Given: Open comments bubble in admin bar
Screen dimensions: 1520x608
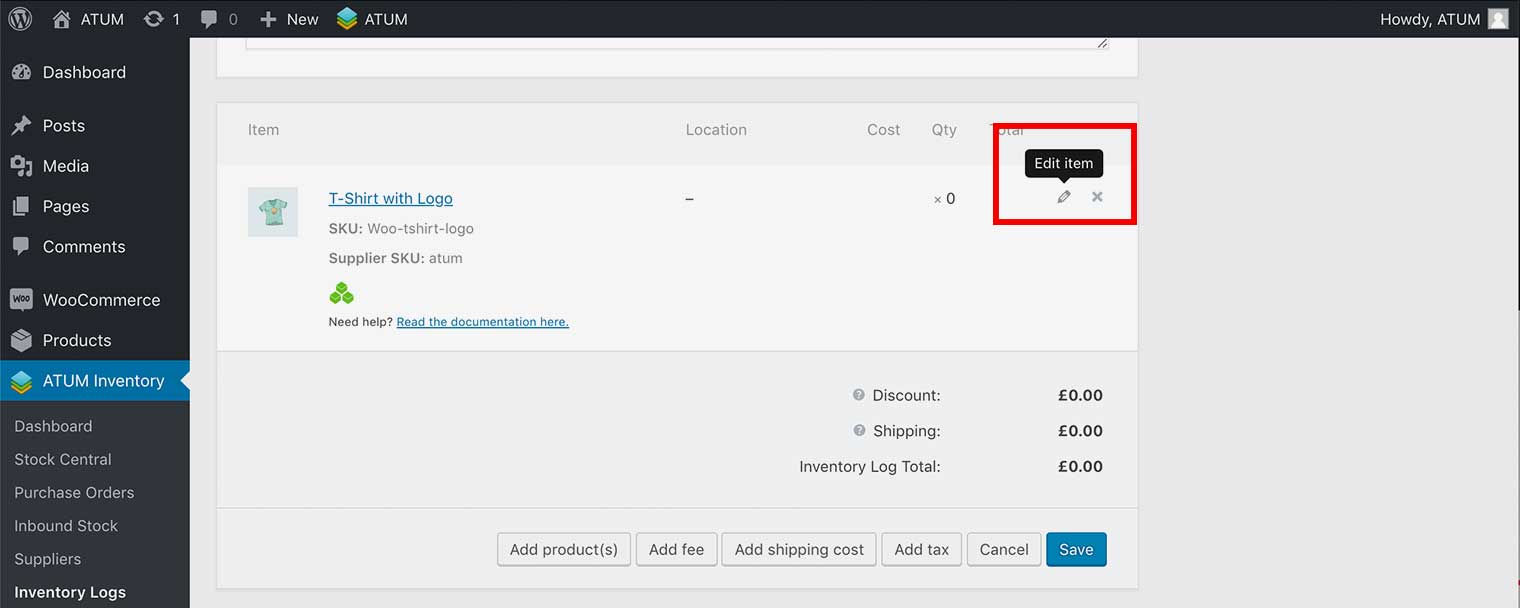Looking at the screenshot, I should click(x=219, y=19).
